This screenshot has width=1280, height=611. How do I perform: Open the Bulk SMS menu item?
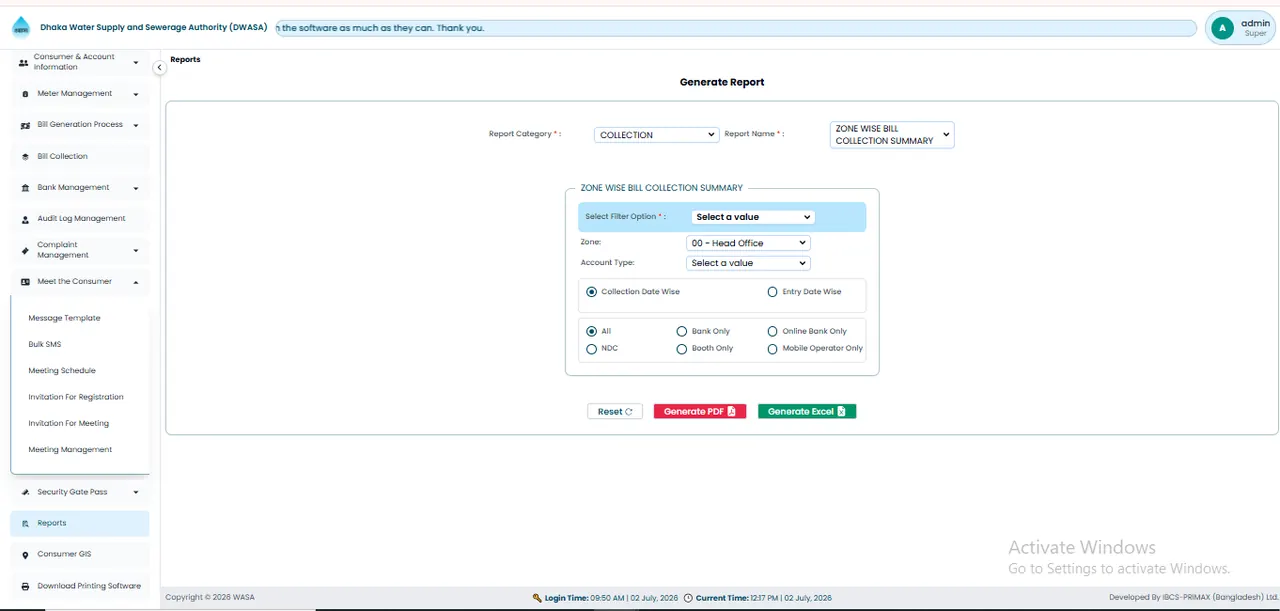45,344
